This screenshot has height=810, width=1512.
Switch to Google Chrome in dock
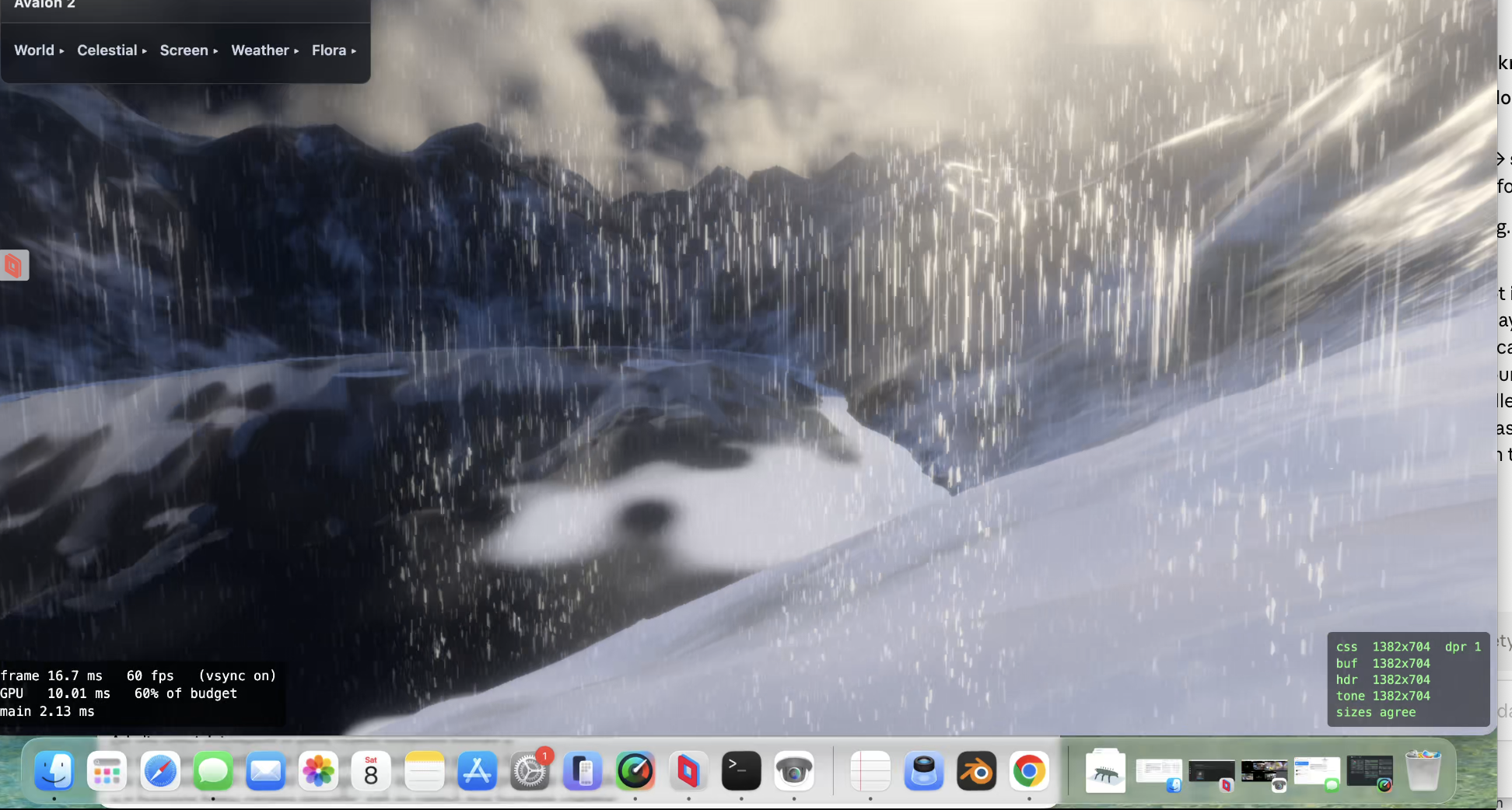[1029, 771]
